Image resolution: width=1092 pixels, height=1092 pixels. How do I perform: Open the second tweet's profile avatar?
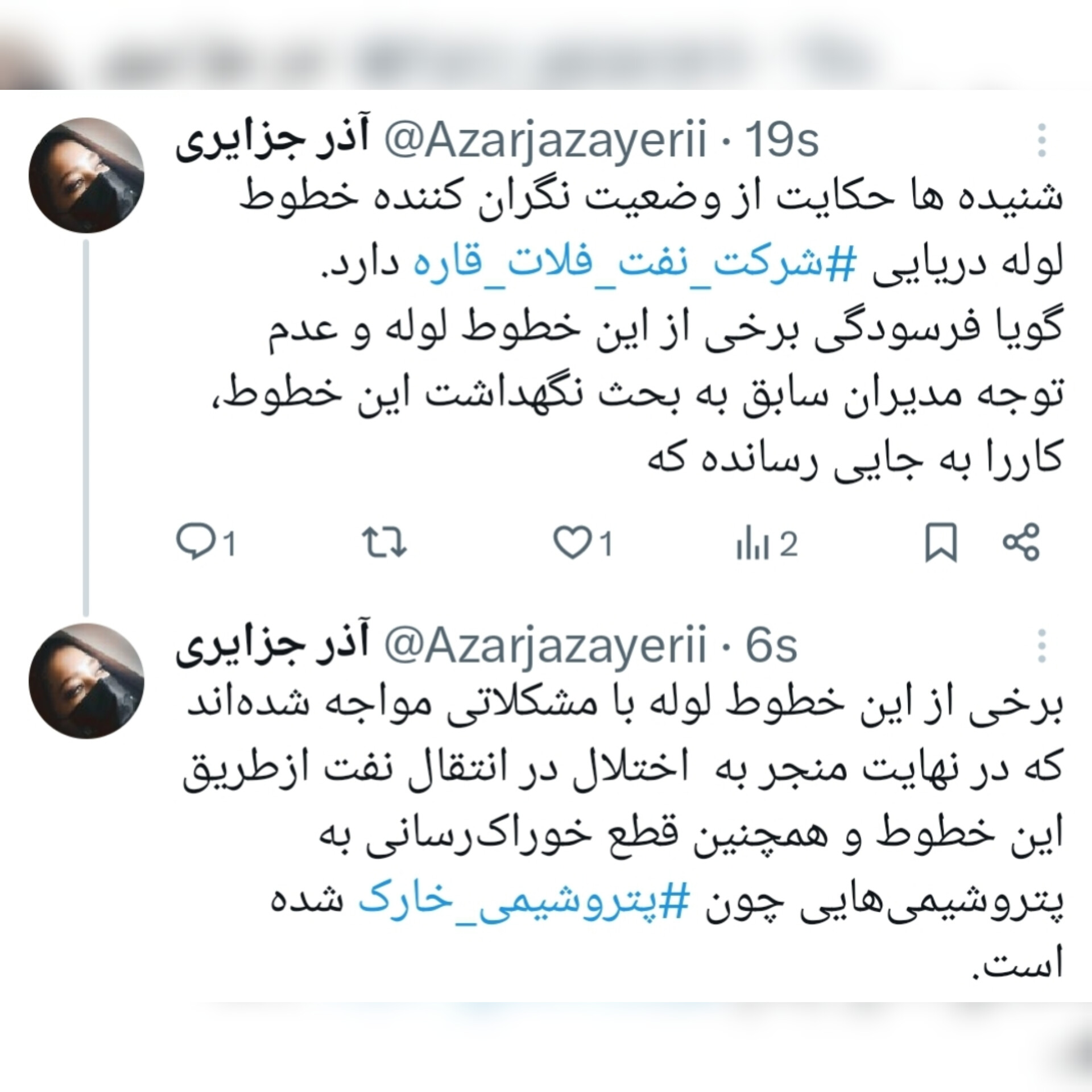point(86,681)
